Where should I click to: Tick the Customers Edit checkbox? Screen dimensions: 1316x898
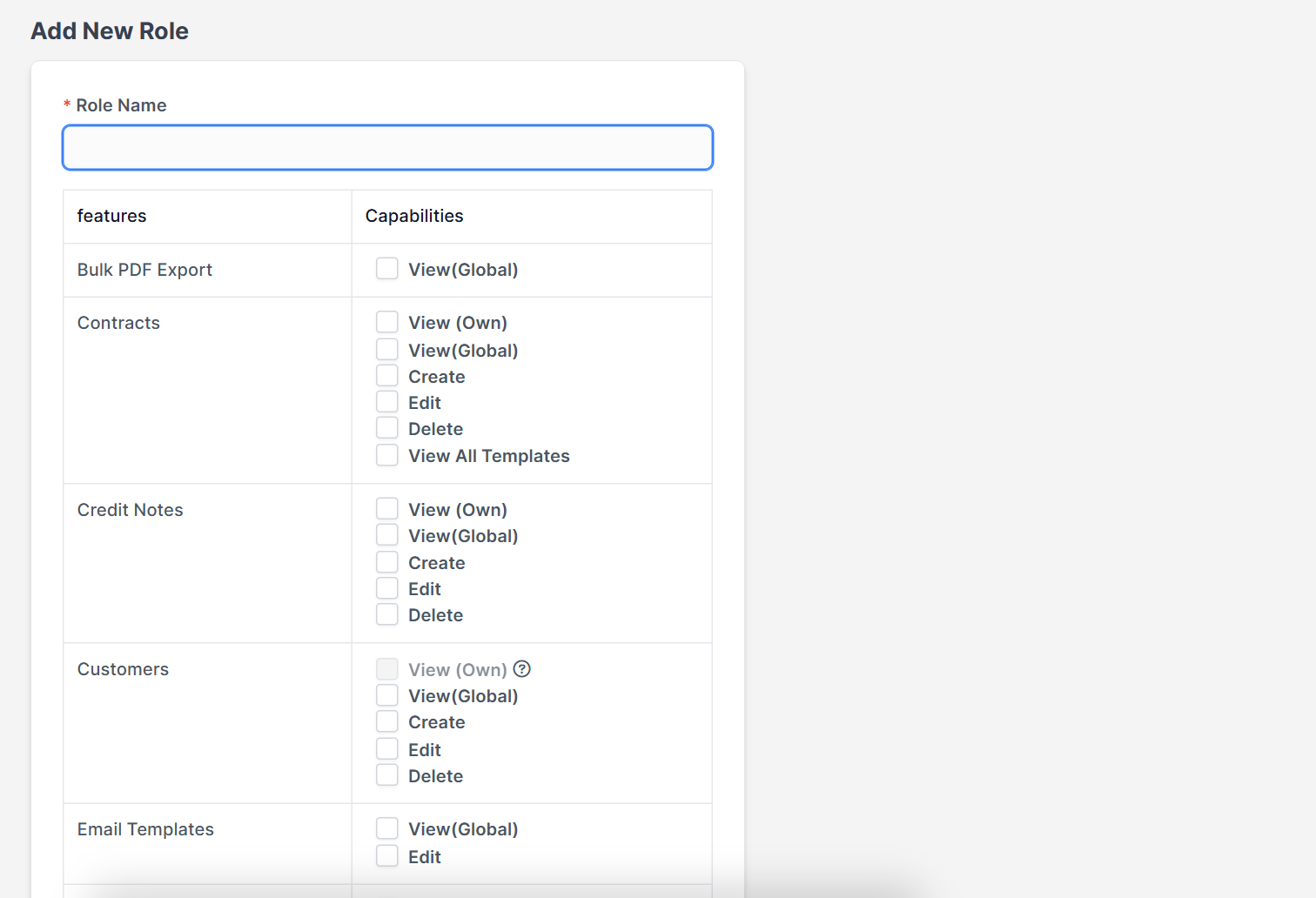387,748
